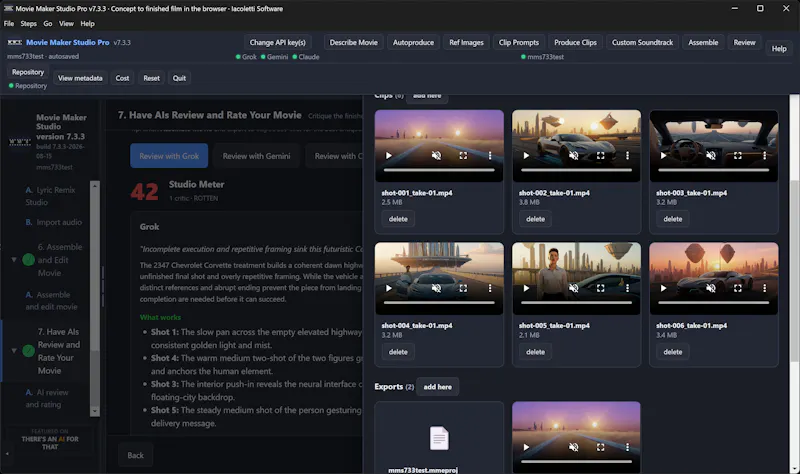Select the A. Lyric Remix Studio sidebar item

[50, 196]
